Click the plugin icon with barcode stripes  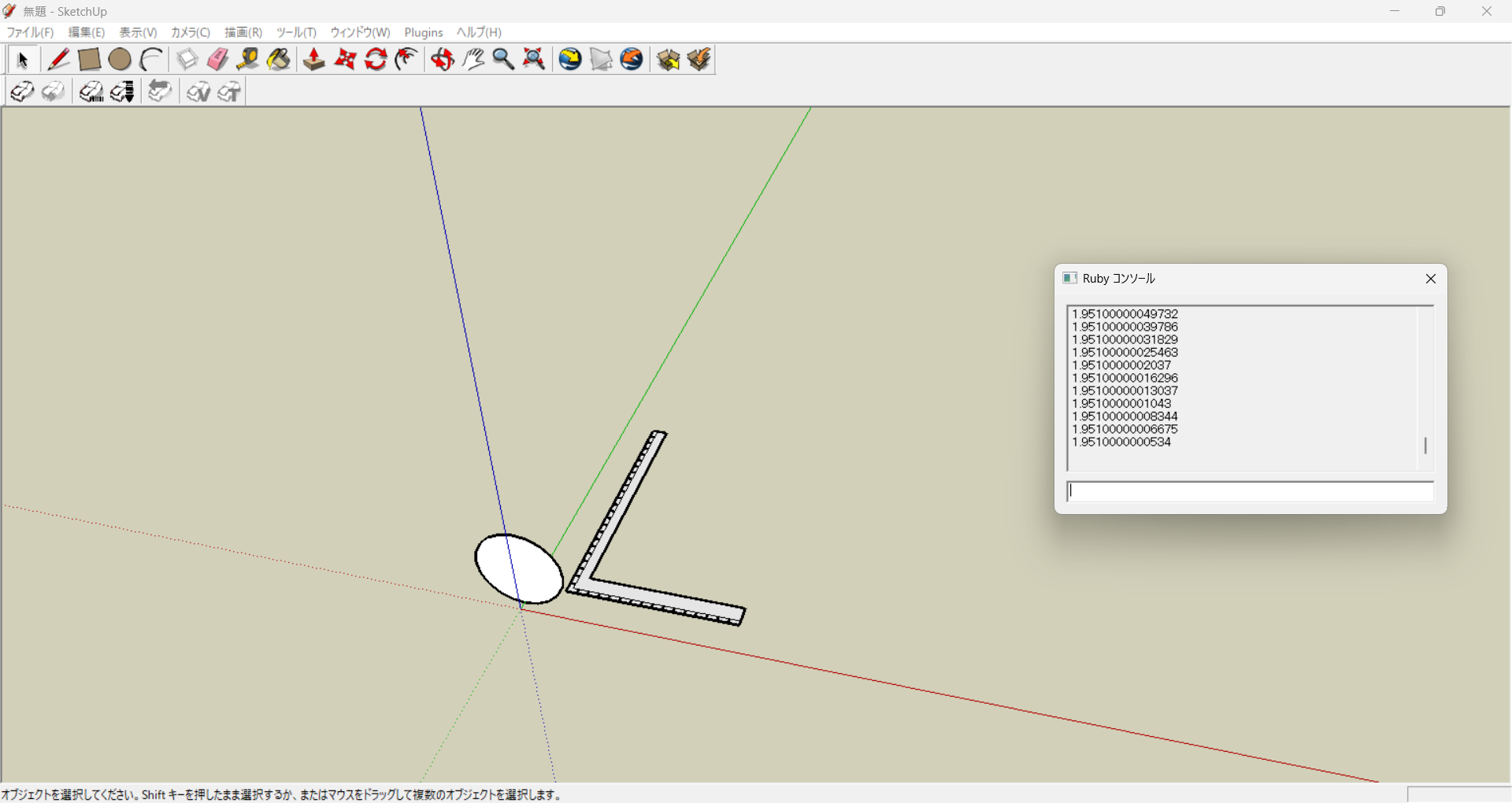(91, 92)
